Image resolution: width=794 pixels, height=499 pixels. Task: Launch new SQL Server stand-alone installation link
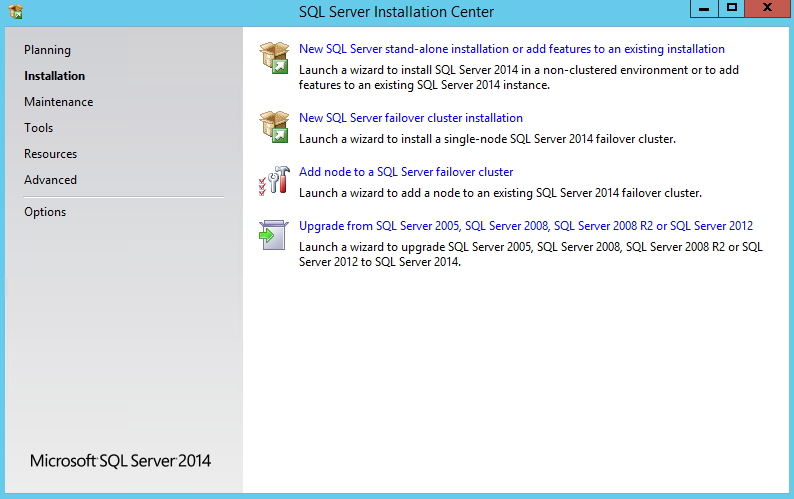point(511,49)
